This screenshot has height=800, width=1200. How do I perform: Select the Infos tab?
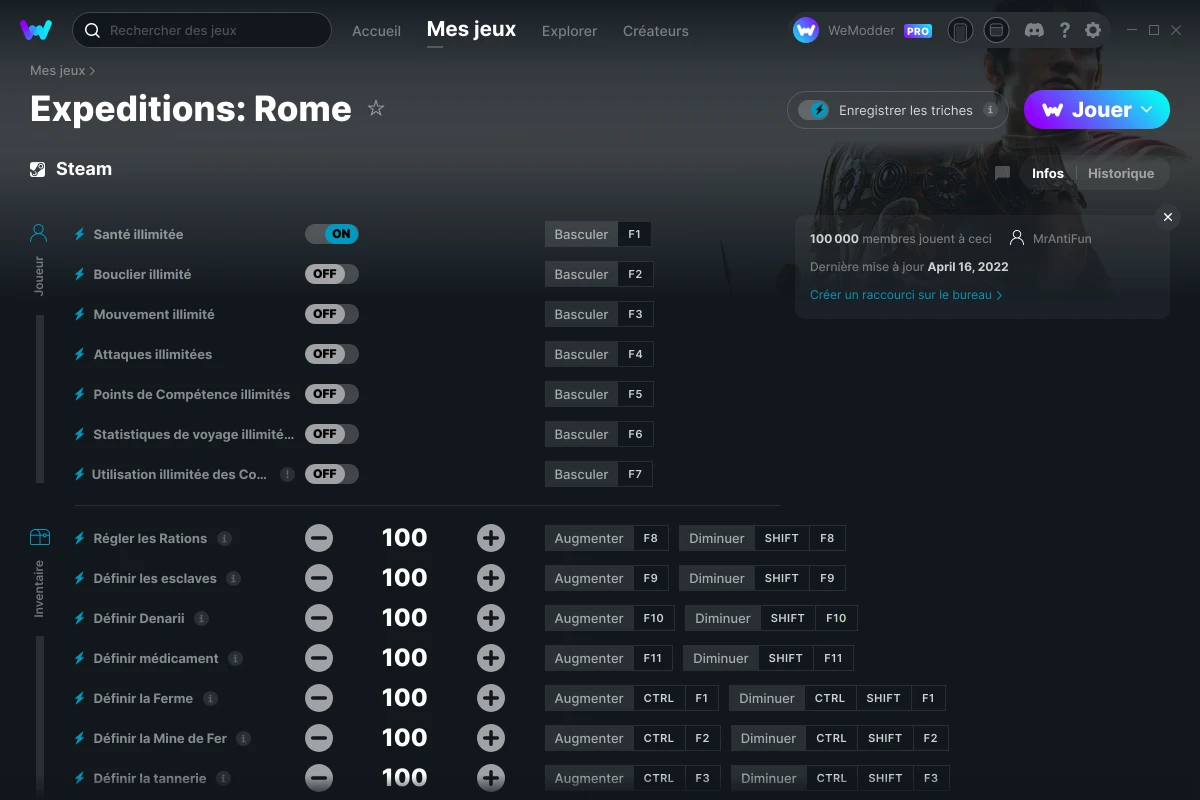(x=1048, y=173)
